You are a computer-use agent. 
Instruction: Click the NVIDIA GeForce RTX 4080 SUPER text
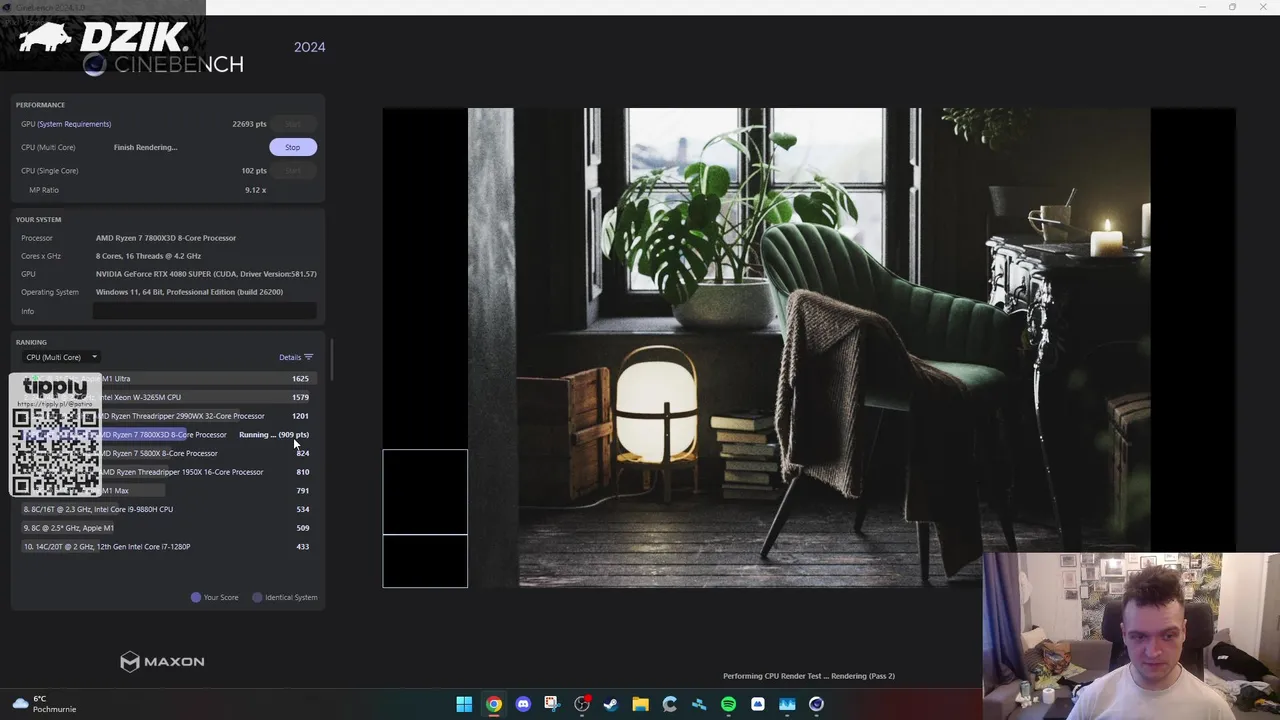click(x=206, y=274)
